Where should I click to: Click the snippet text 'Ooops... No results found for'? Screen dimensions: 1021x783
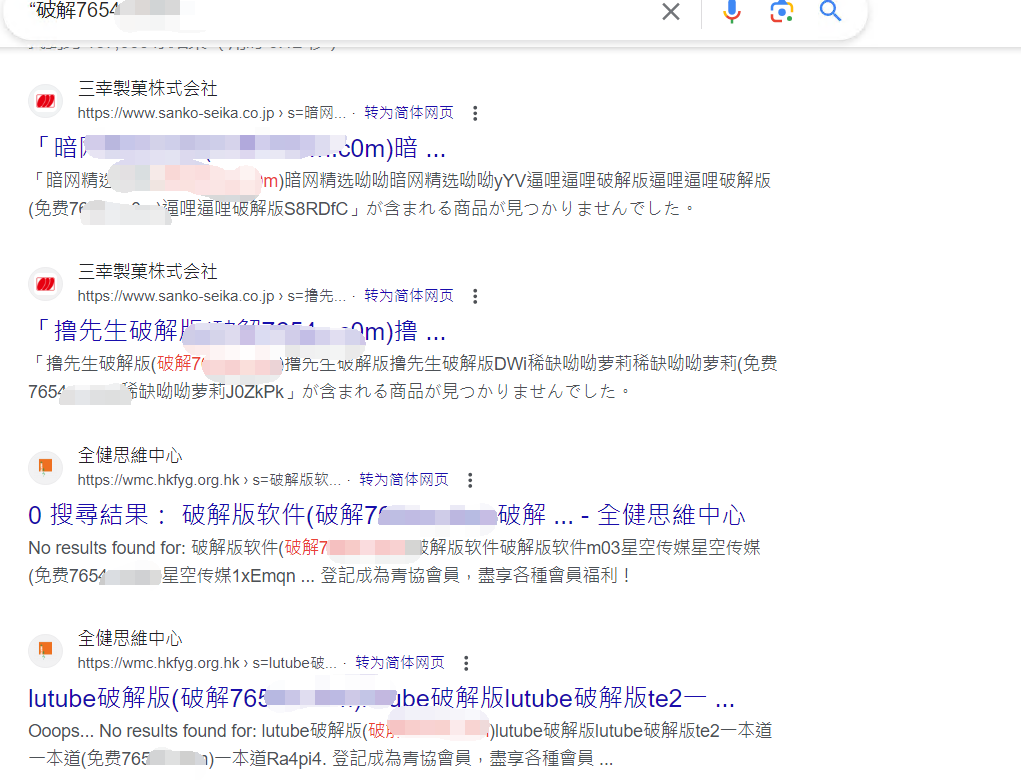coord(400,745)
